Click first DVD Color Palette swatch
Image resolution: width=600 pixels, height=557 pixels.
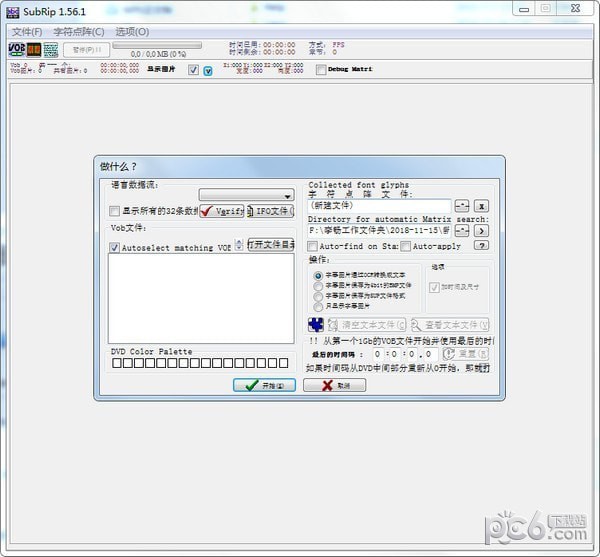(117, 363)
